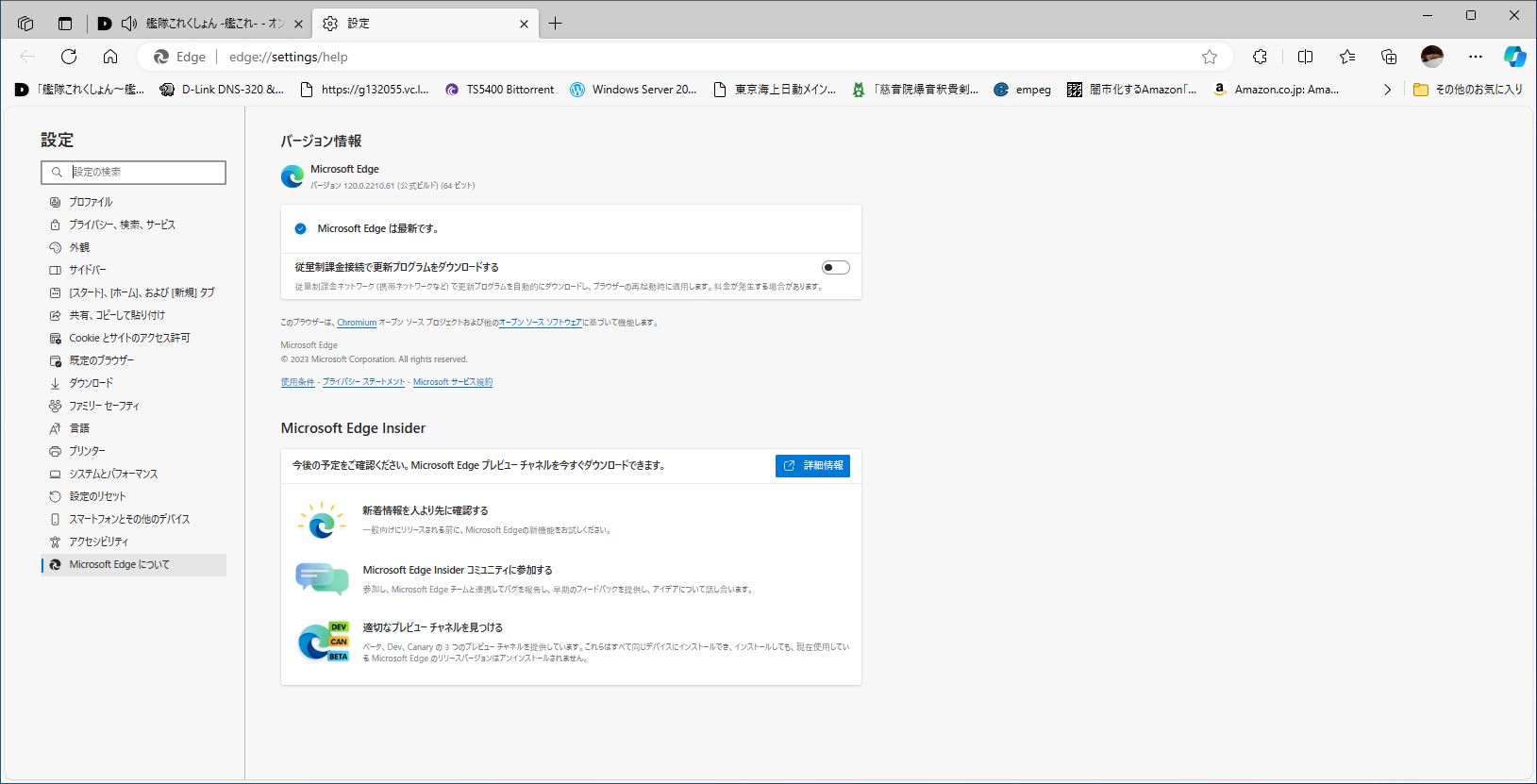This screenshot has height=784, width=1537.
Task: Open the empeg bookmark
Action: point(1022,90)
